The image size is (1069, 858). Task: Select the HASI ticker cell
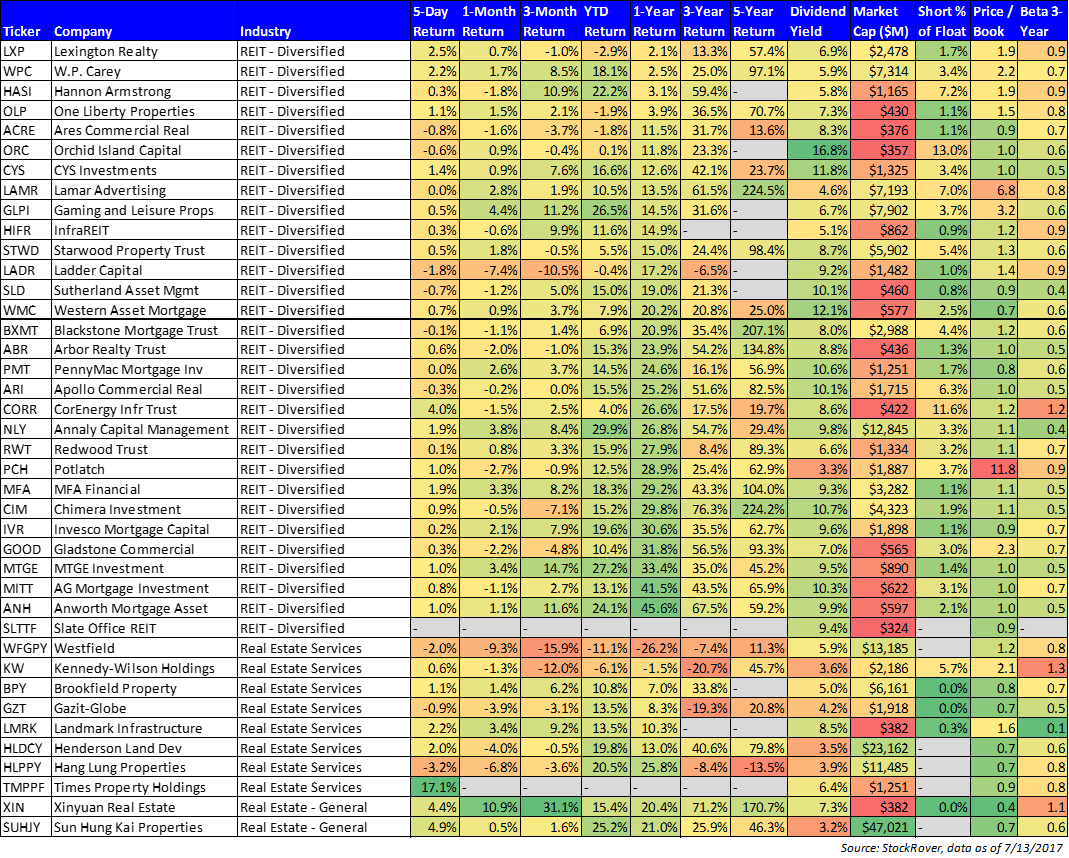coord(26,91)
